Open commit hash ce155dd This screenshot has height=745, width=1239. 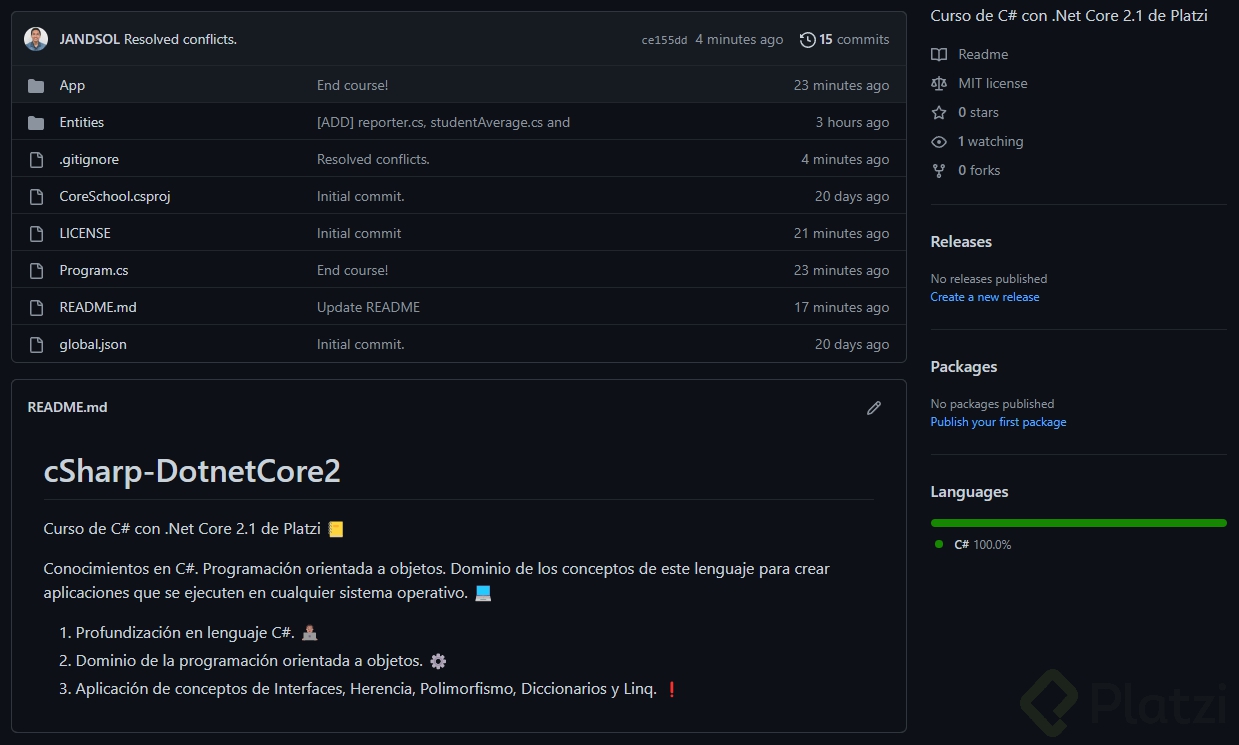(x=664, y=40)
